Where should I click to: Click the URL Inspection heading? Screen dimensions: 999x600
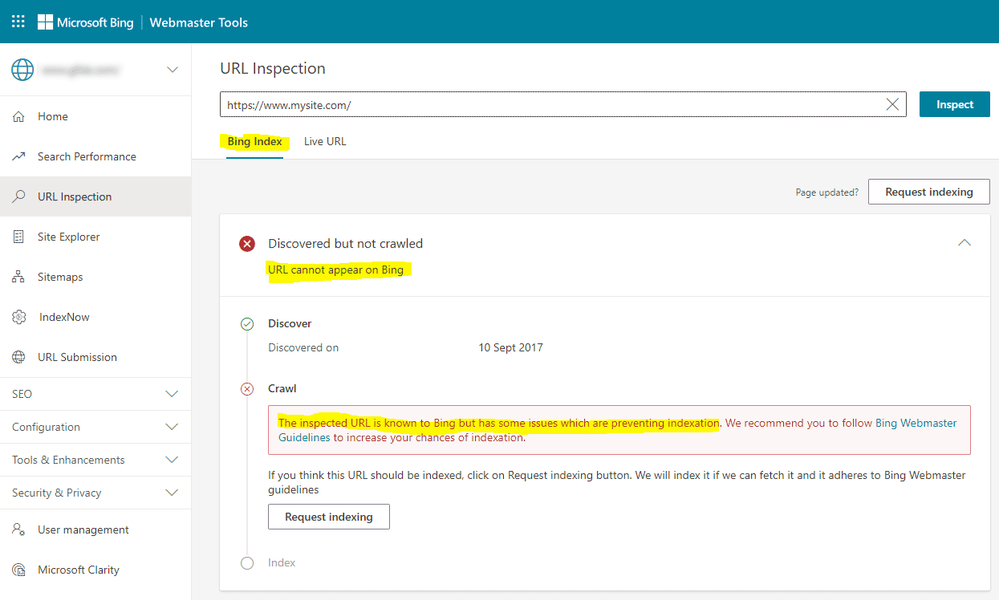pyautogui.click(x=273, y=68)
